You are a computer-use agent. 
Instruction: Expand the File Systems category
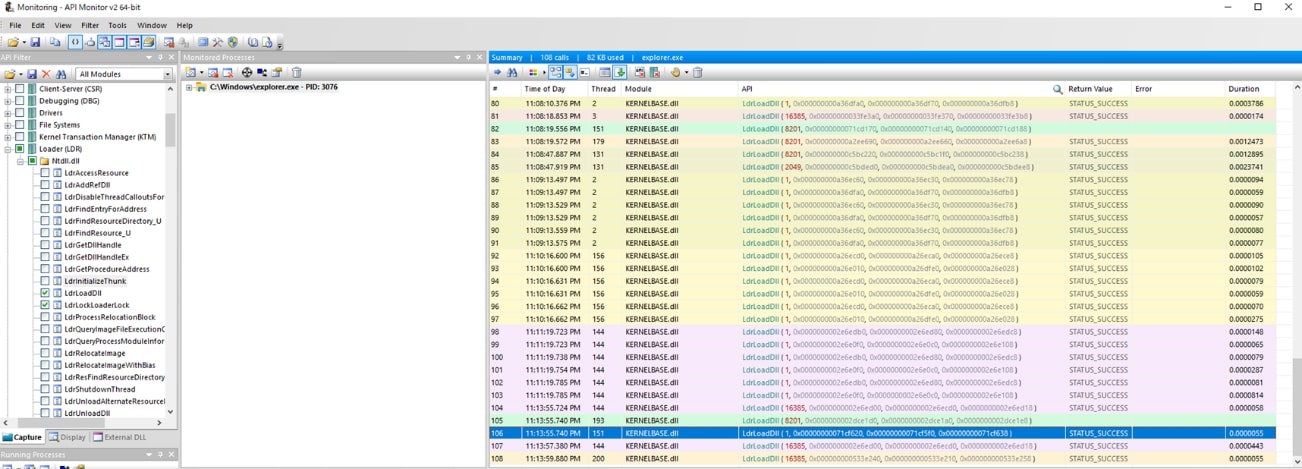(x=8, y=125)
